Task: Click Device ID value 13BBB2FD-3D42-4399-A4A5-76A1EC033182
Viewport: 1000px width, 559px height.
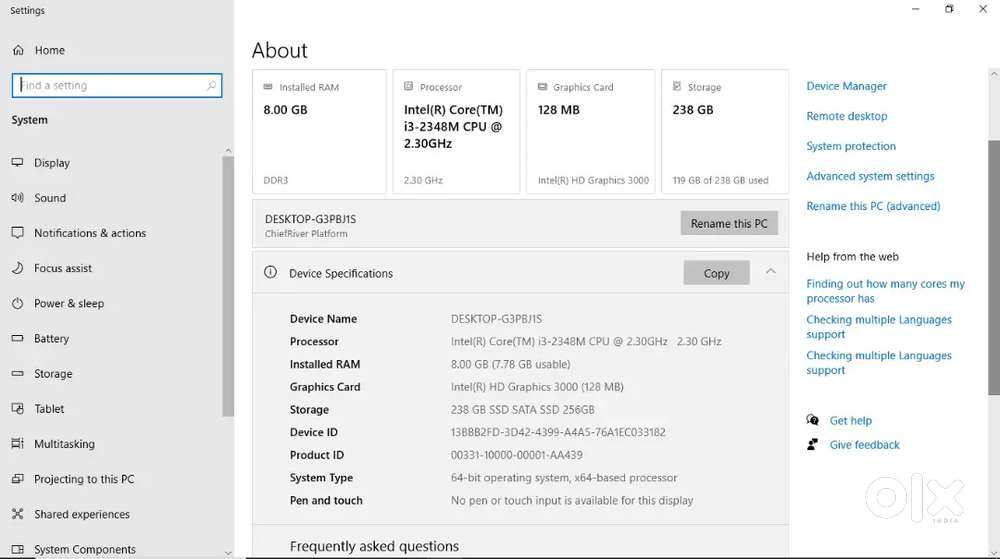Action: [x=558, y=432]
